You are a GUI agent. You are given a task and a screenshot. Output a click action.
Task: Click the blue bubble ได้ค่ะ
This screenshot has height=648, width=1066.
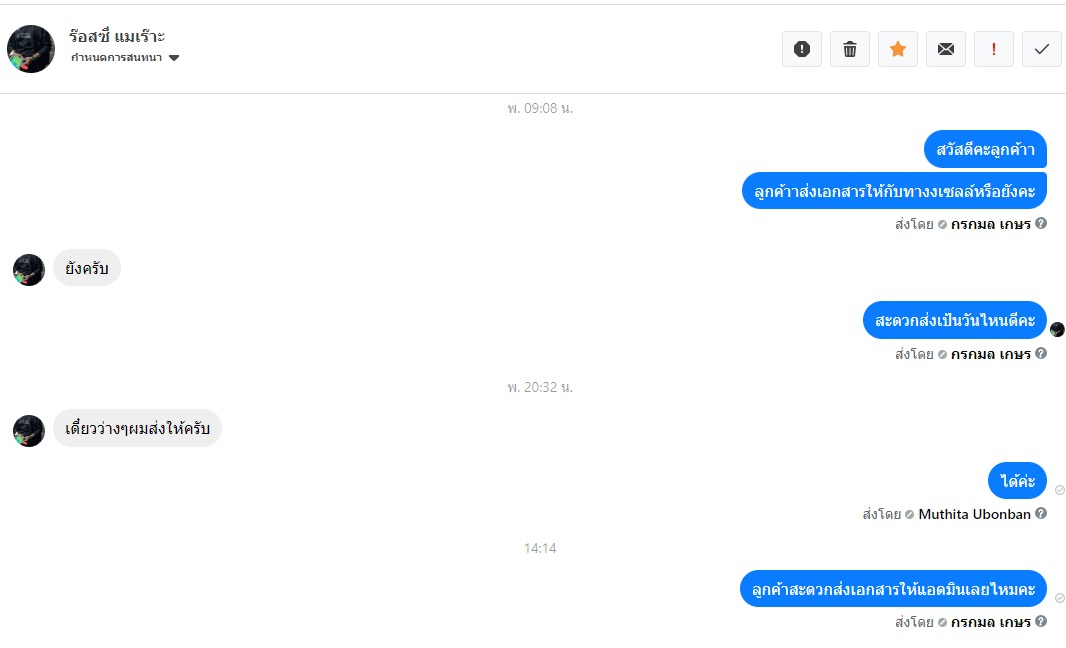[1017, 481]
